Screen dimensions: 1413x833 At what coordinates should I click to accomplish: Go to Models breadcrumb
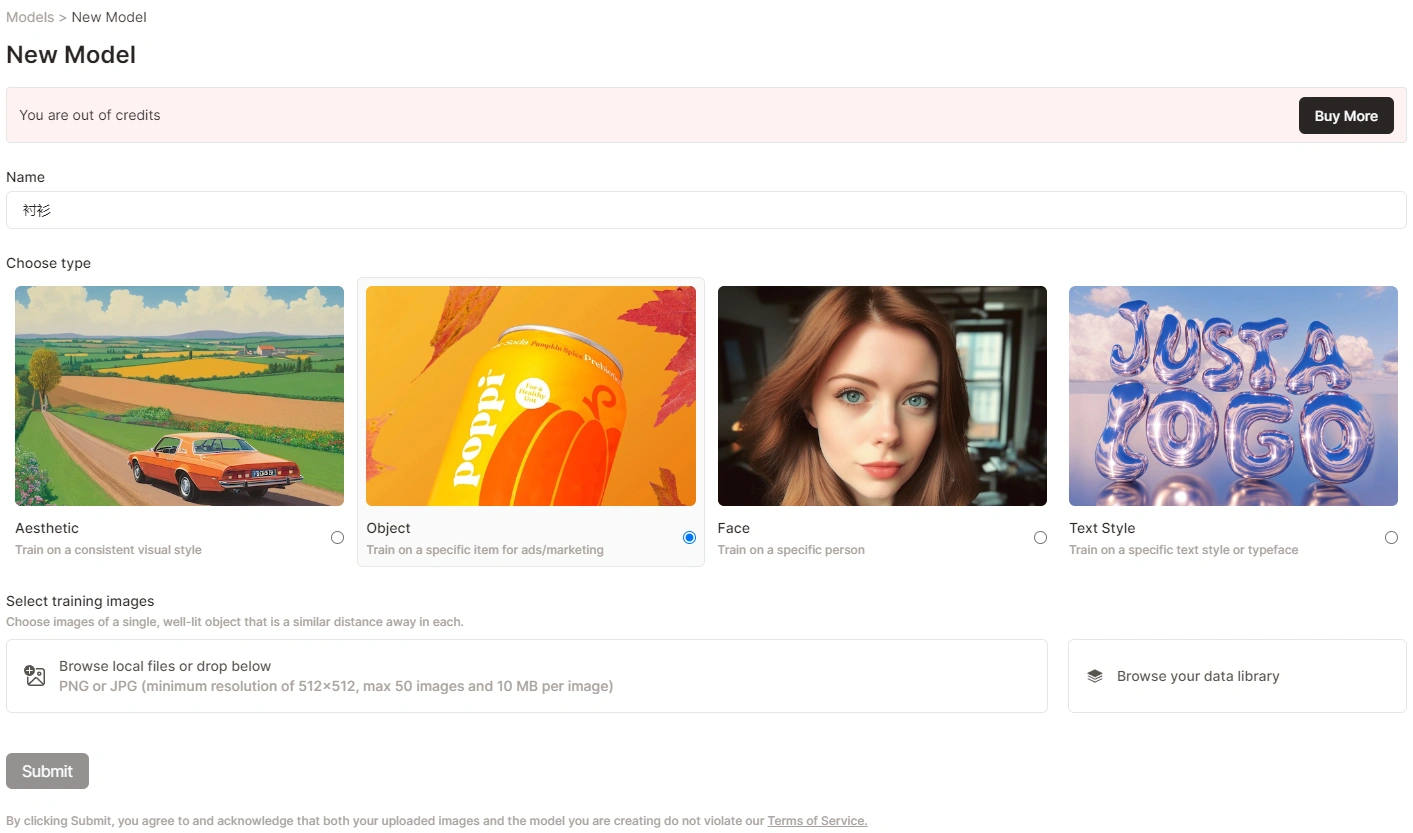coord(30,17)
